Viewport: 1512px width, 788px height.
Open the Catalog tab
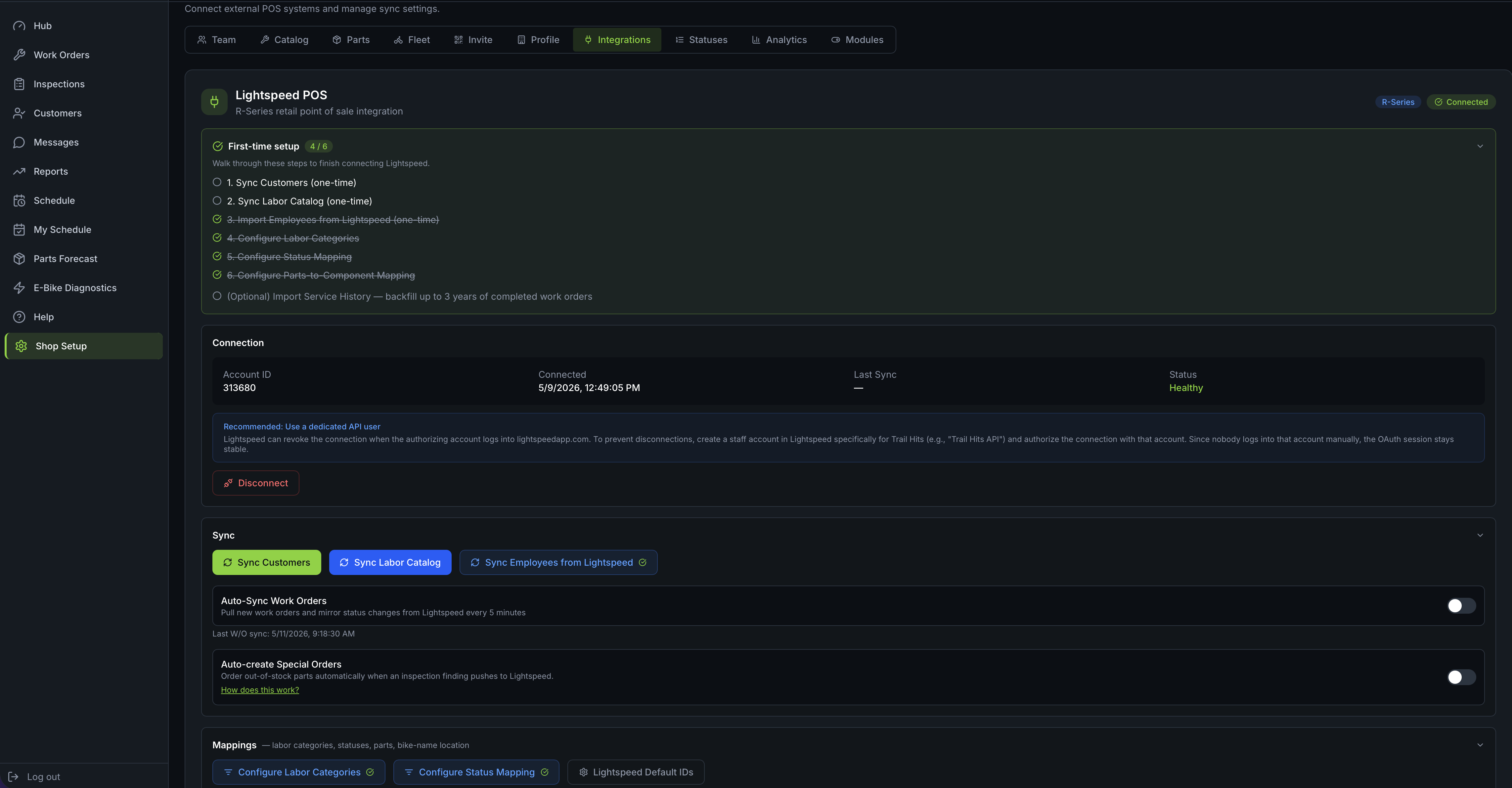284,40
